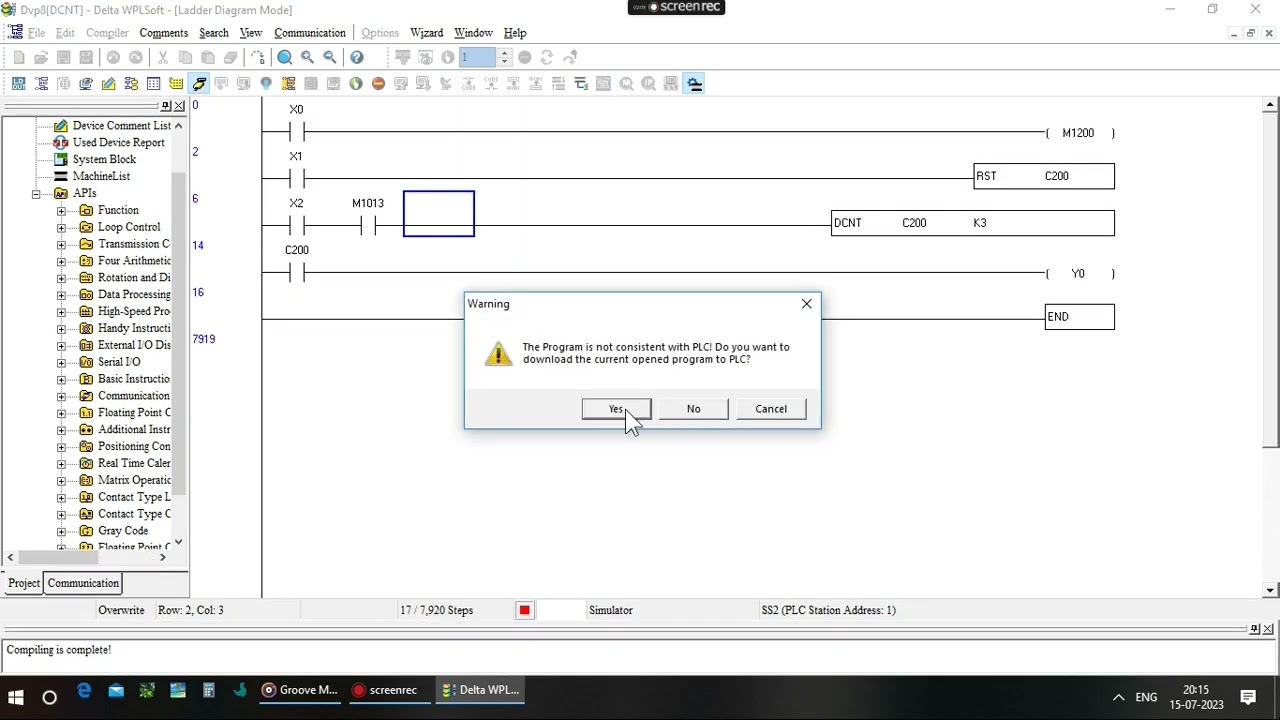Select MachineList in tree

tap(101, 177)
